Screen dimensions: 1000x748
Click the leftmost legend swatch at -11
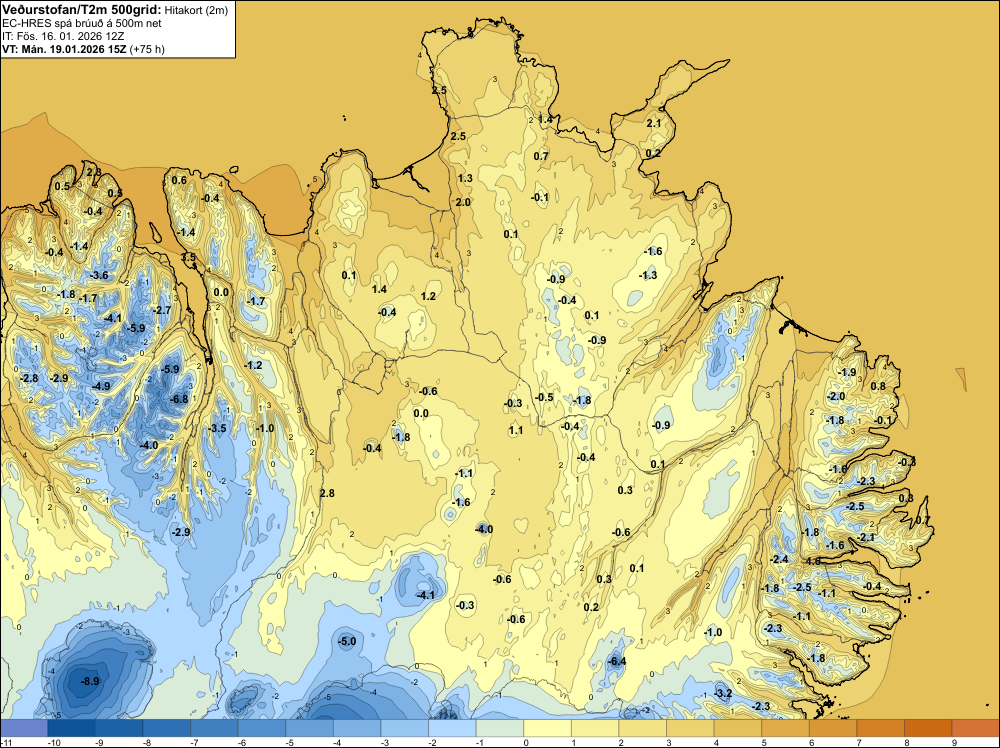pyautogui.click(x=24, y=728)
